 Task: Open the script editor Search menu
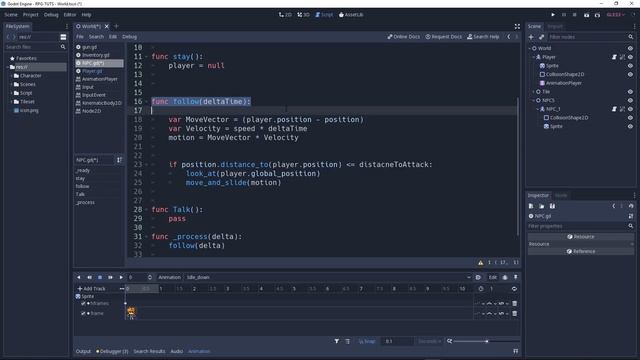click(96, 37)
